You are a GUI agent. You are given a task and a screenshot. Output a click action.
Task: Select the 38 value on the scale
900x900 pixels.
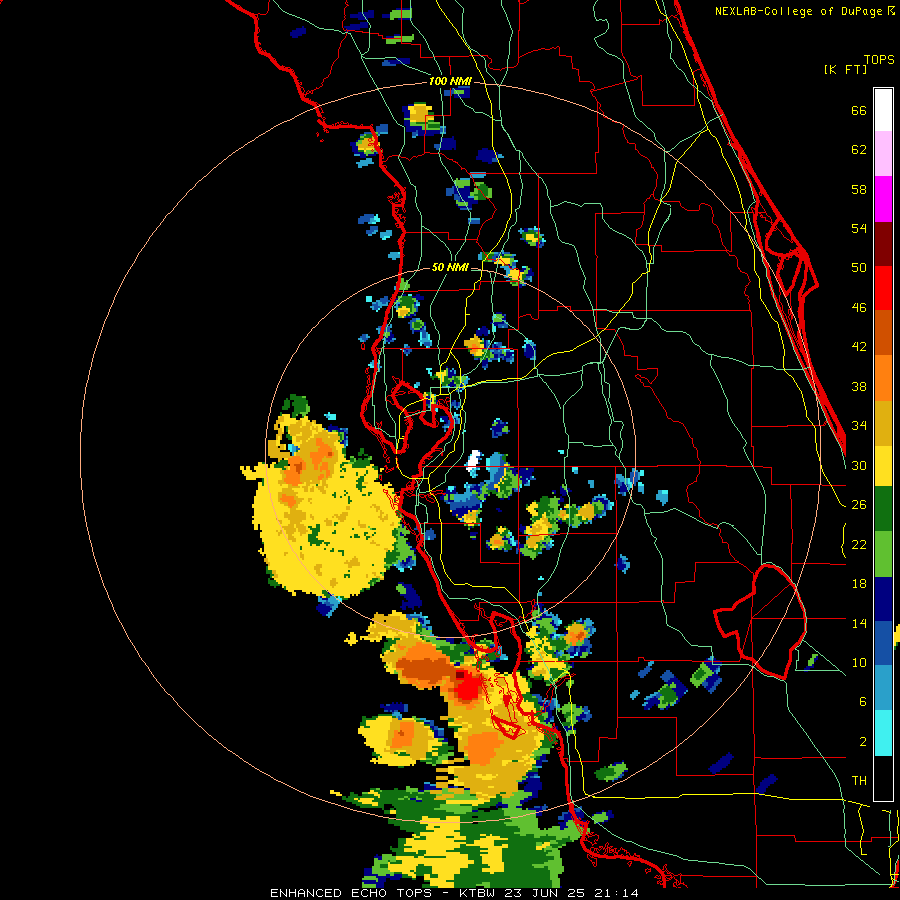[859, 386]
